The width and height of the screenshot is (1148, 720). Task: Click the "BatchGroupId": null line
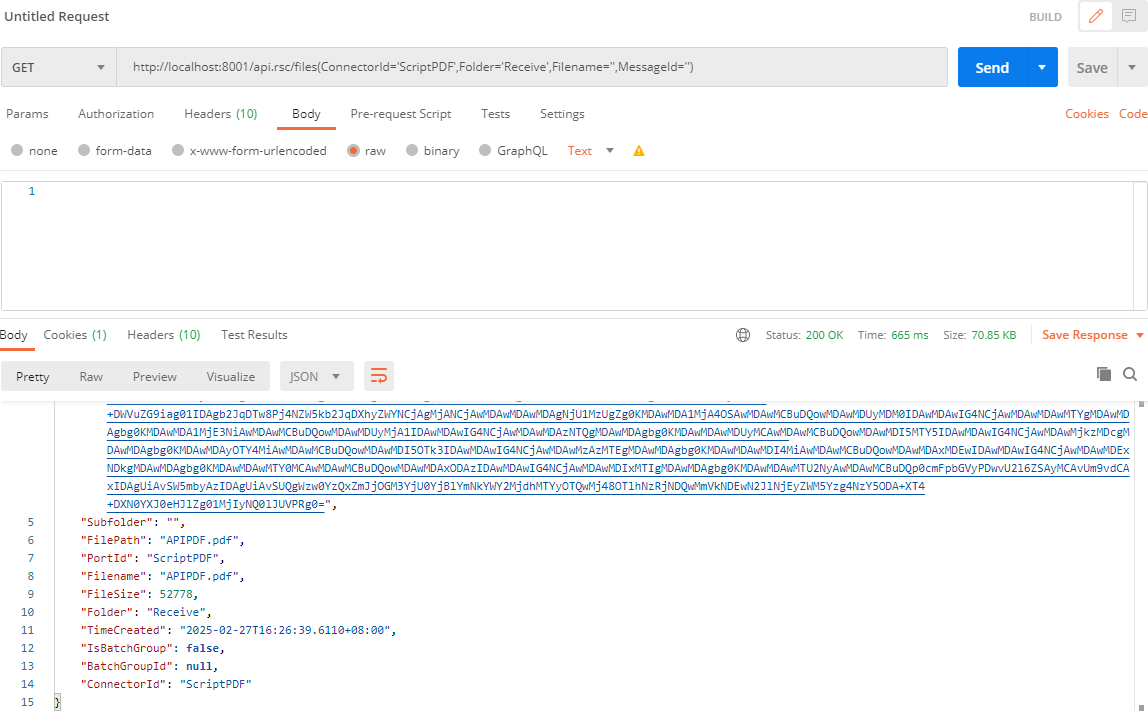149,666
